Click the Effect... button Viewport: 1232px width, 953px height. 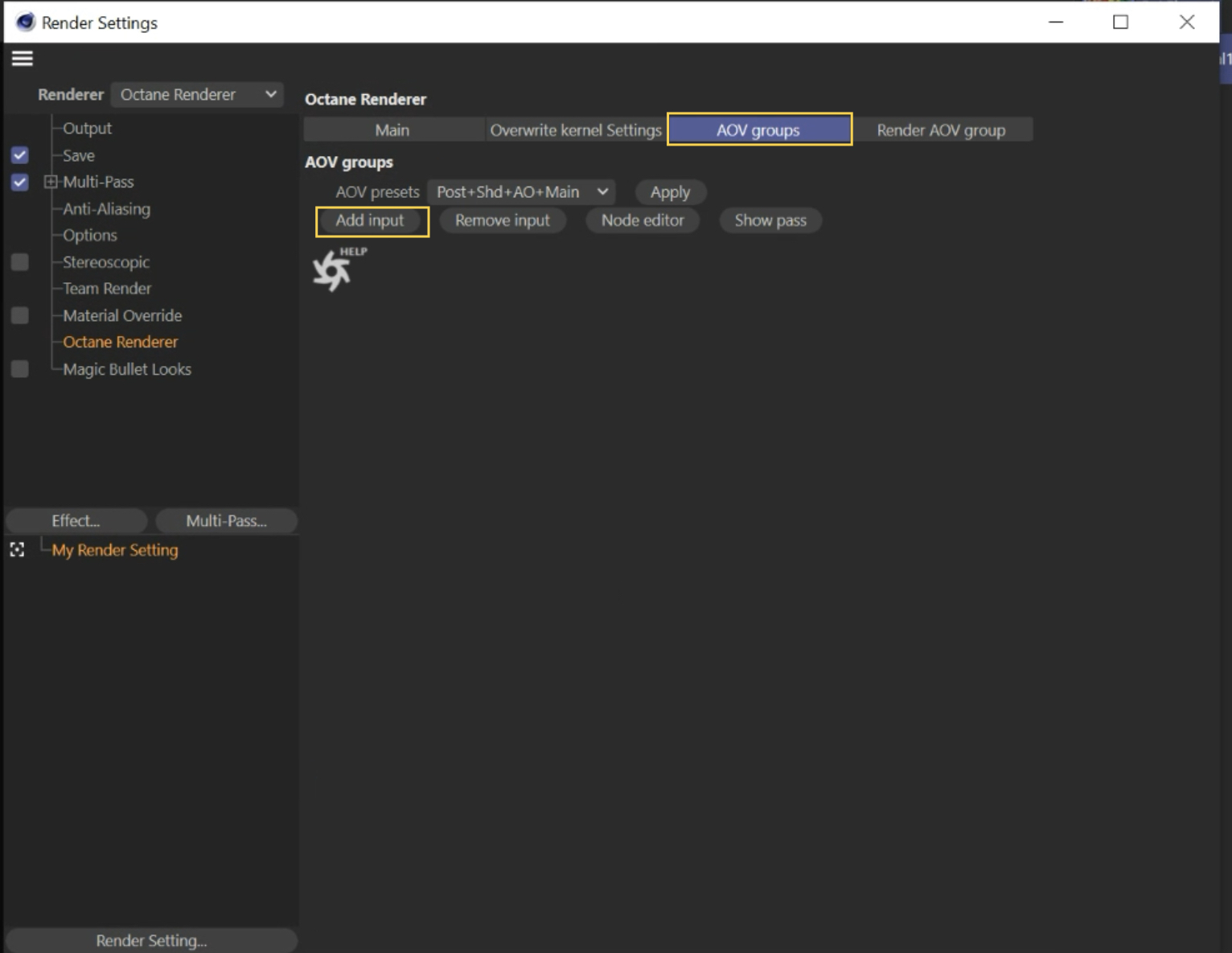click(x=76, y=521)
